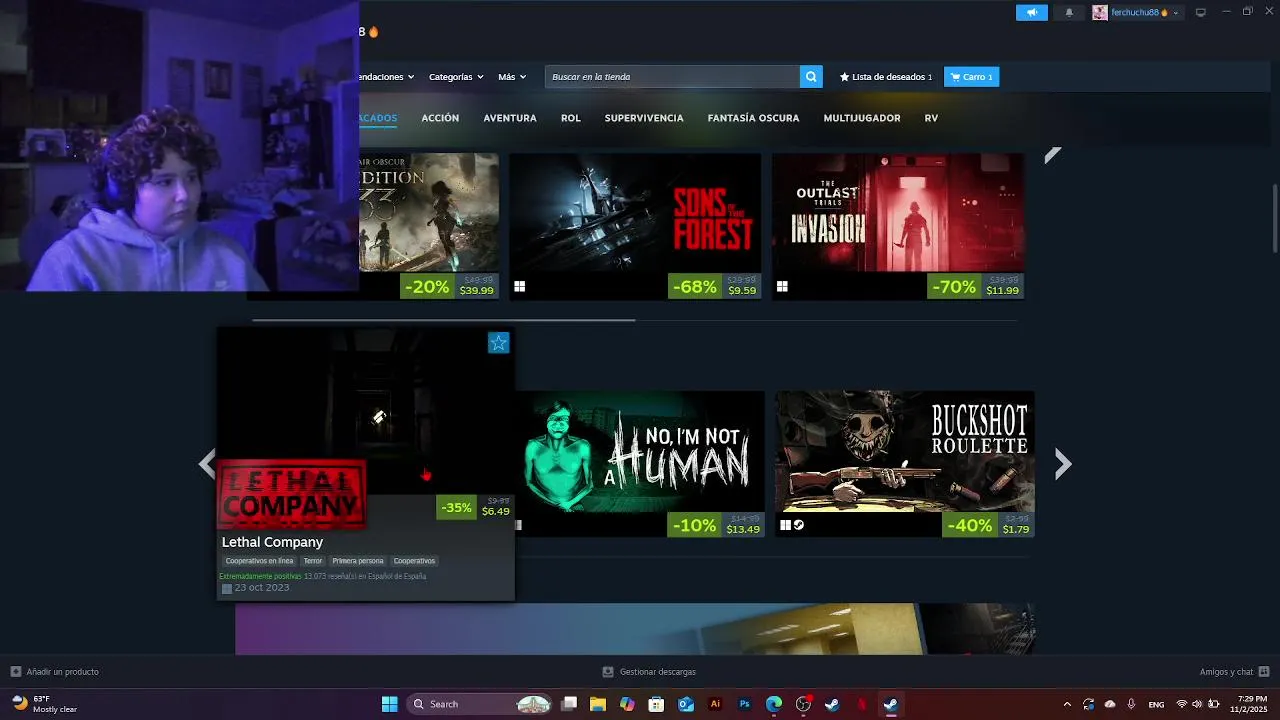Show hidden system tray icons chevron
This screenshot has width=1280, height=720.
click(x=1066, y=704)
